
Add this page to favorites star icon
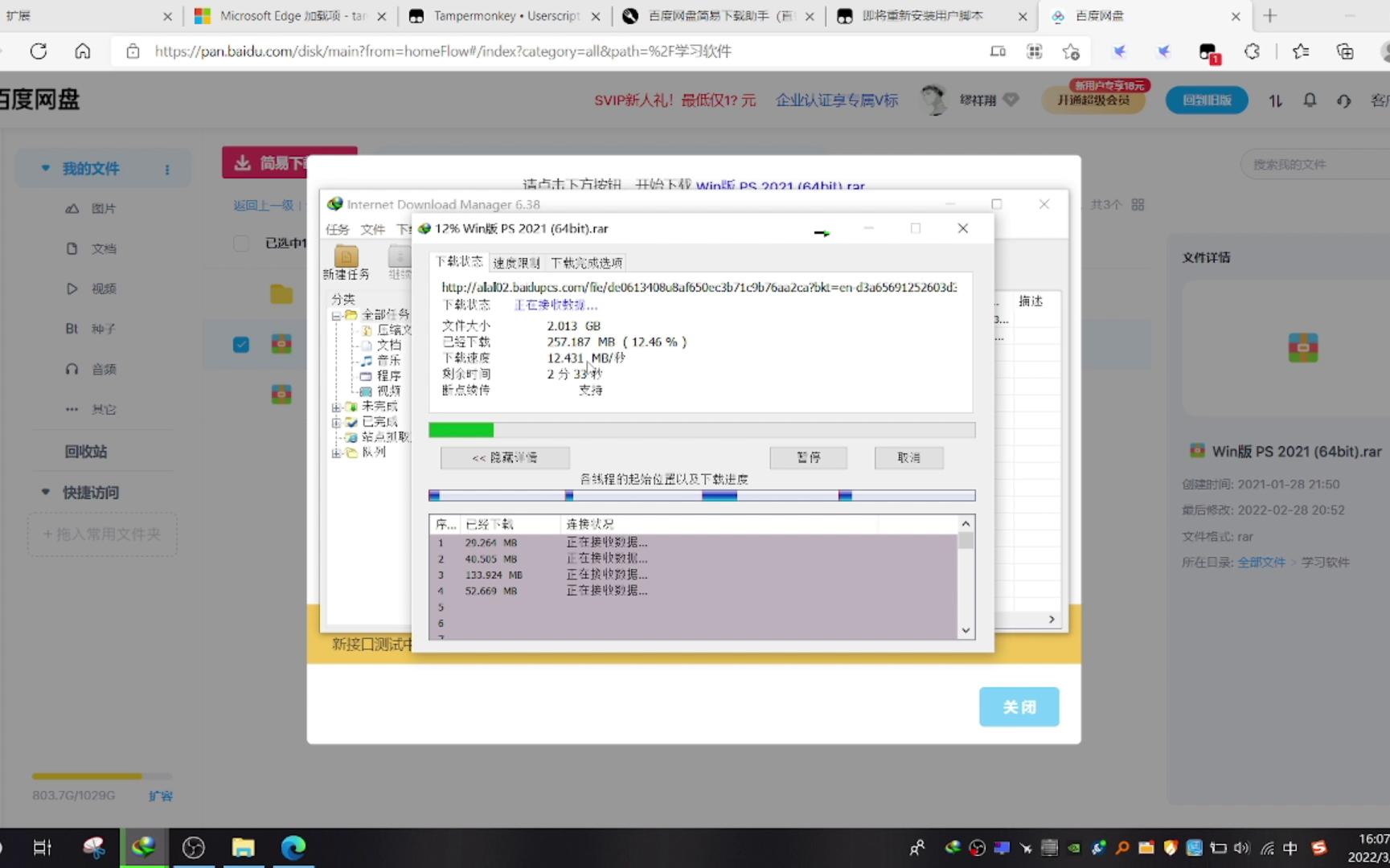click(x=1071, y=51)
